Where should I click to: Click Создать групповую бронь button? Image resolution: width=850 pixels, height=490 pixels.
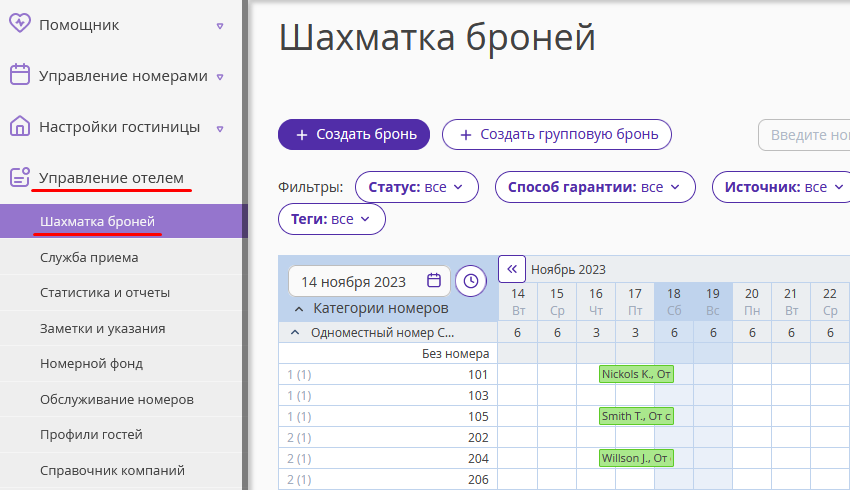point(557,134)
